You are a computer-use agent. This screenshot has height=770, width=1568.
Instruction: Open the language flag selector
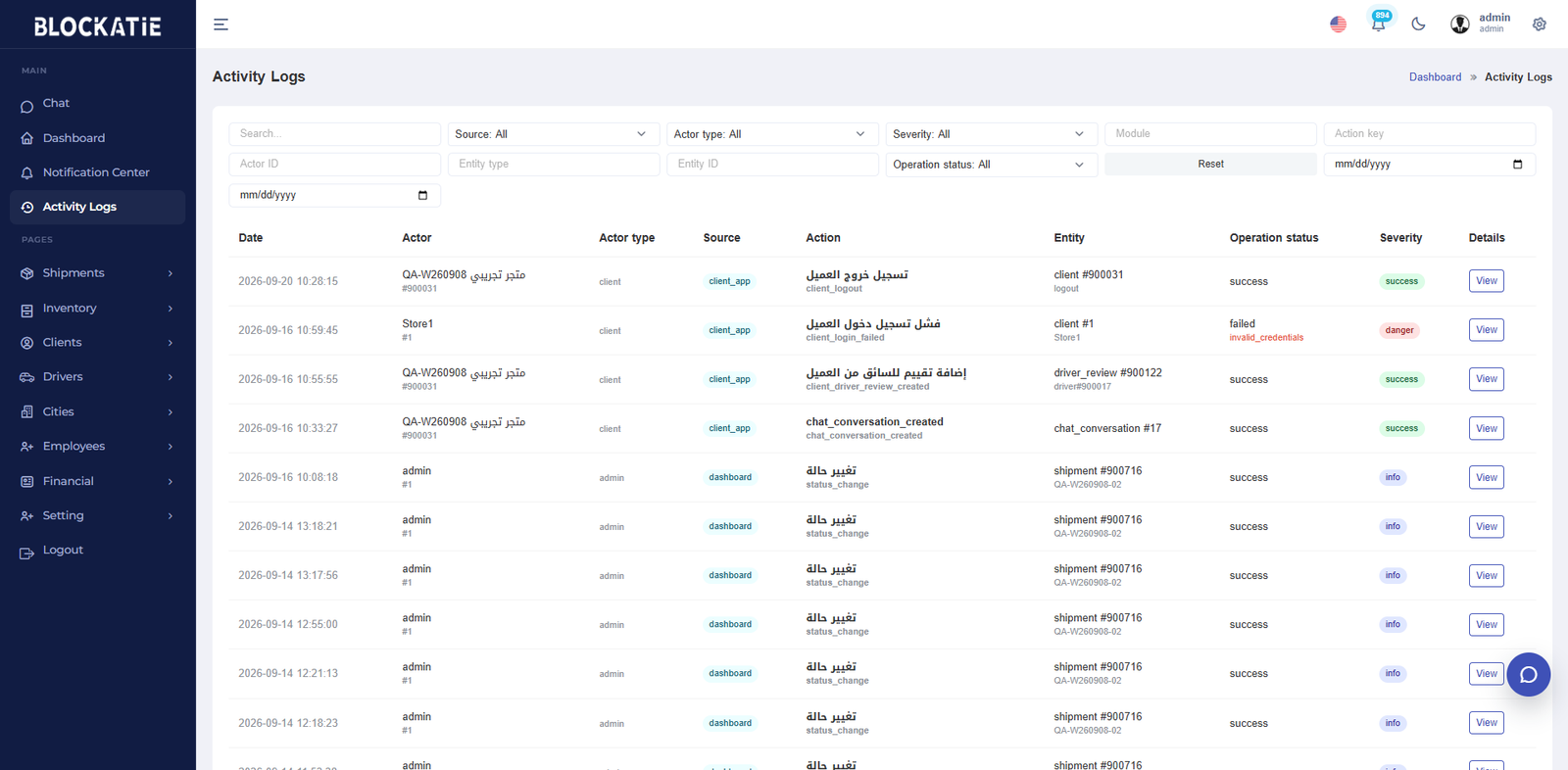point(1338,24)
